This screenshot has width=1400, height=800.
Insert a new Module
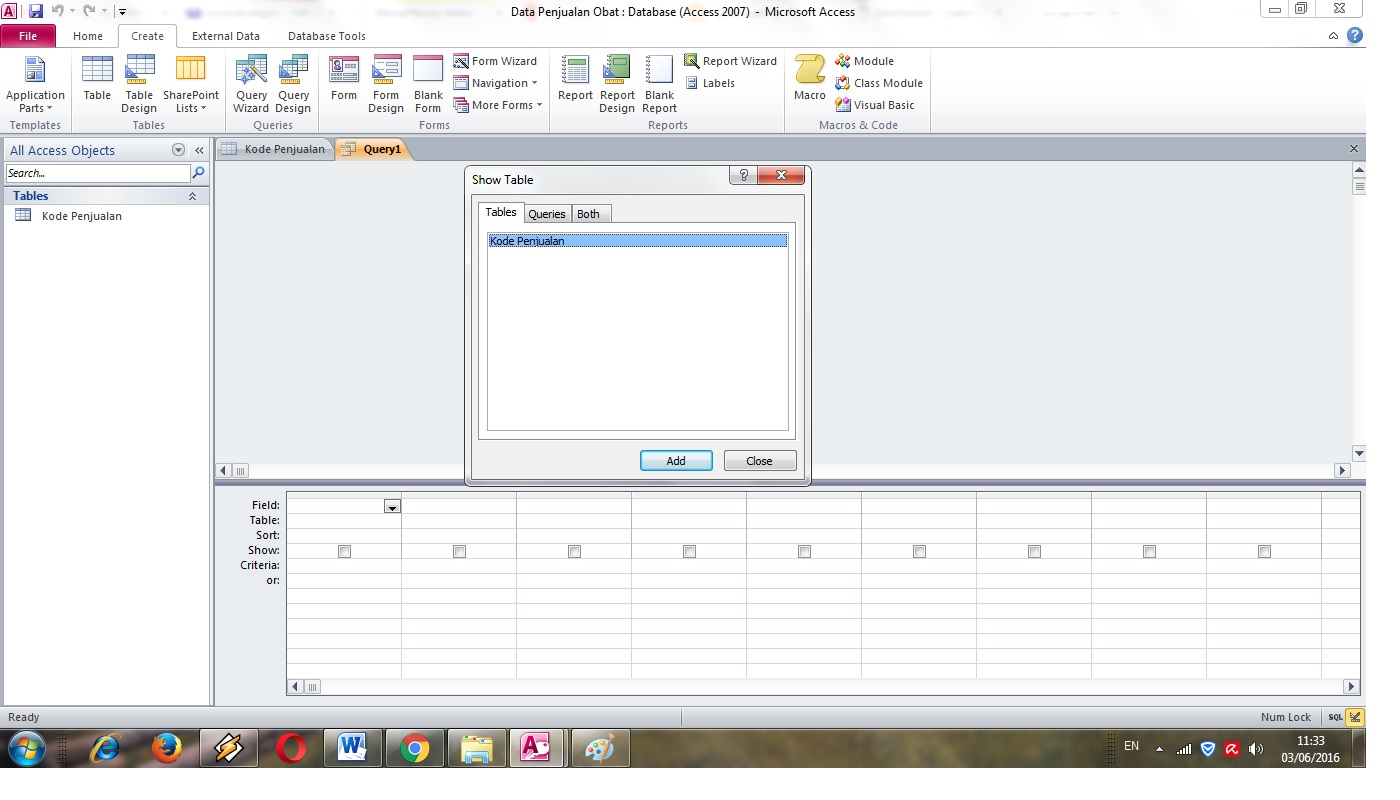(x=864, y=61)
